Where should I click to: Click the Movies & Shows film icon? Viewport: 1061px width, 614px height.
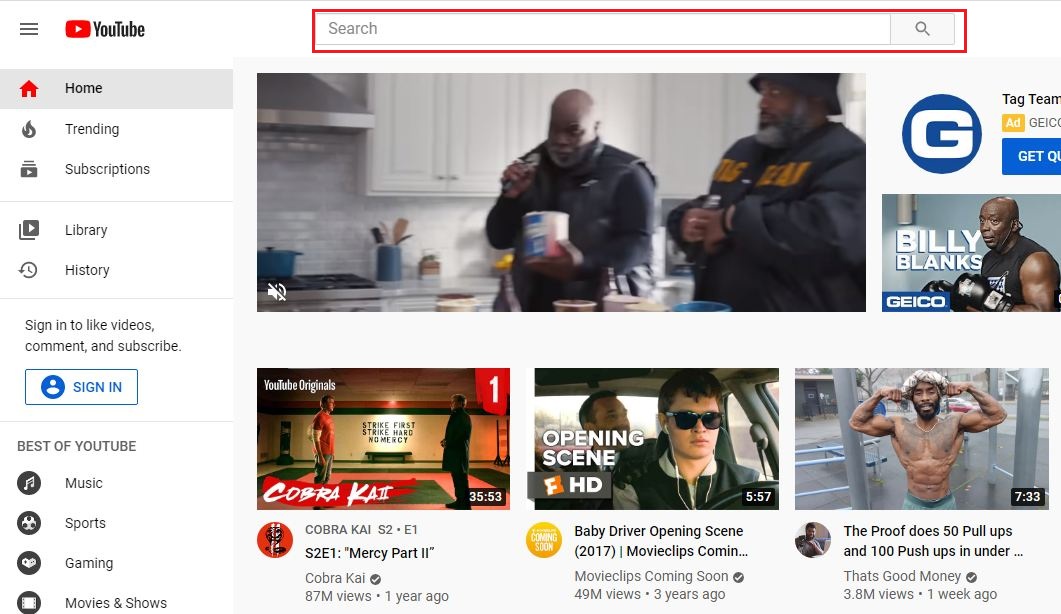(x=28, y=602)
